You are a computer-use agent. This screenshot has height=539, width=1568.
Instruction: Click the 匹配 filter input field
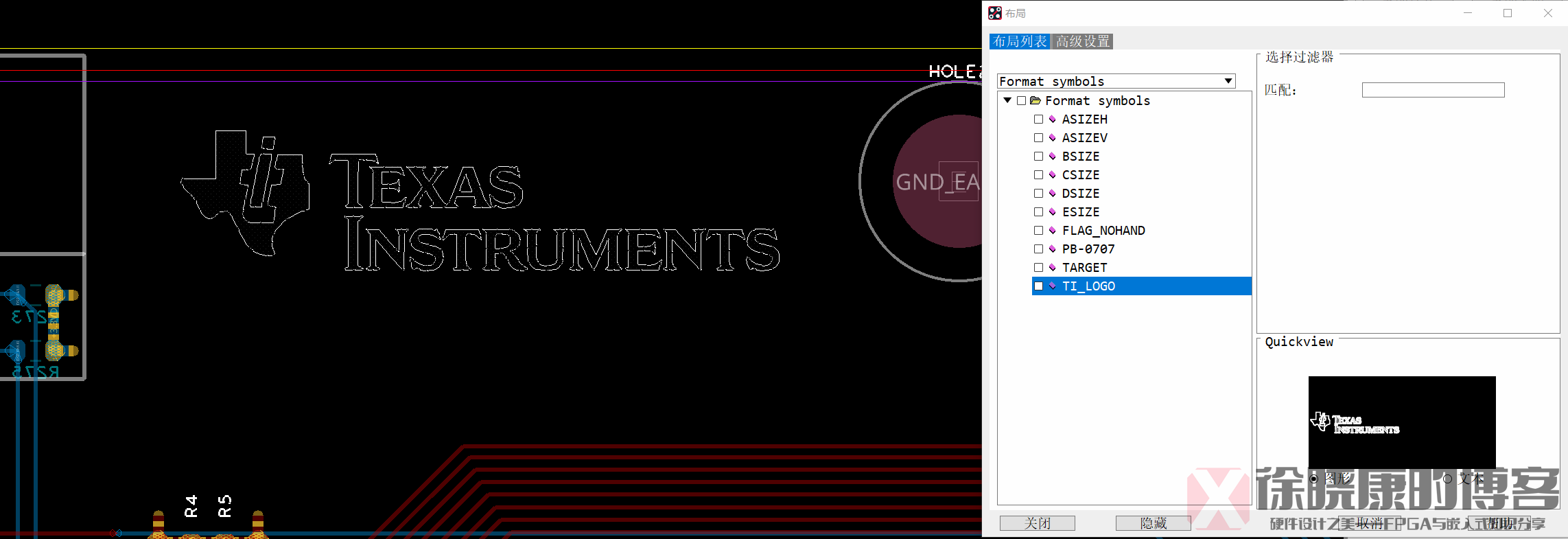pos(1433,90)
